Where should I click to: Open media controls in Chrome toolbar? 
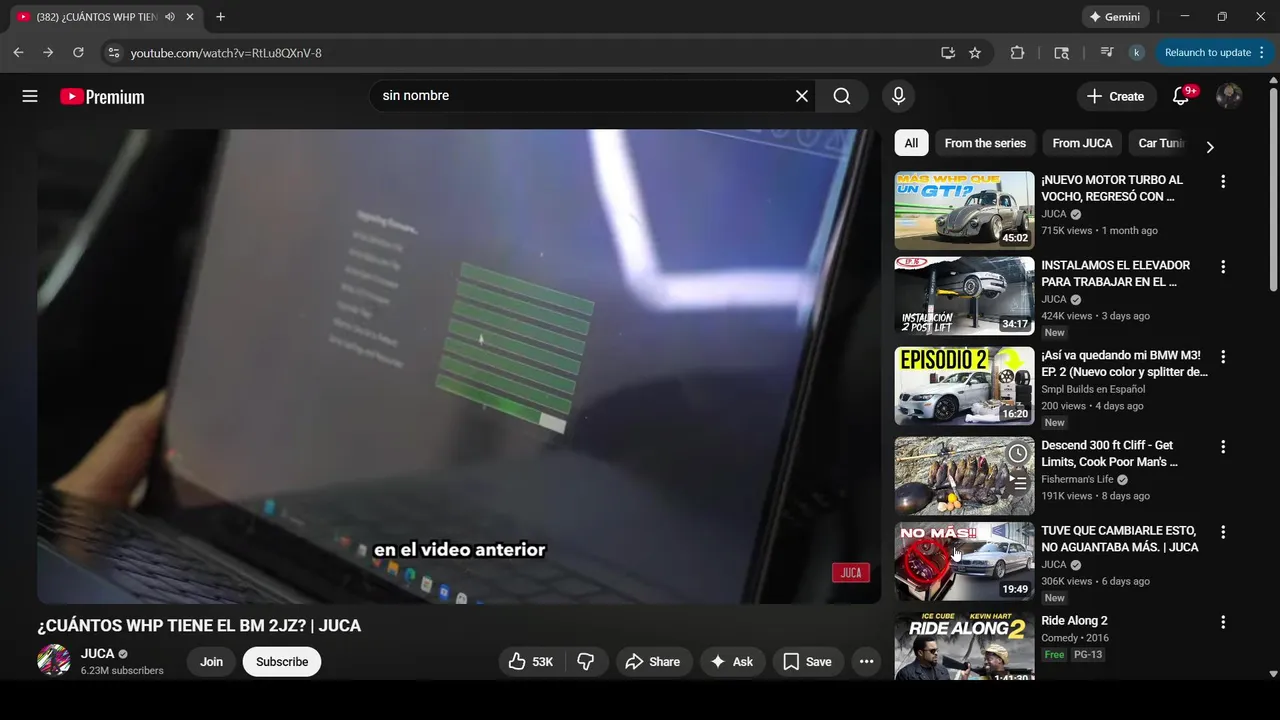(x=1107, y=53)
